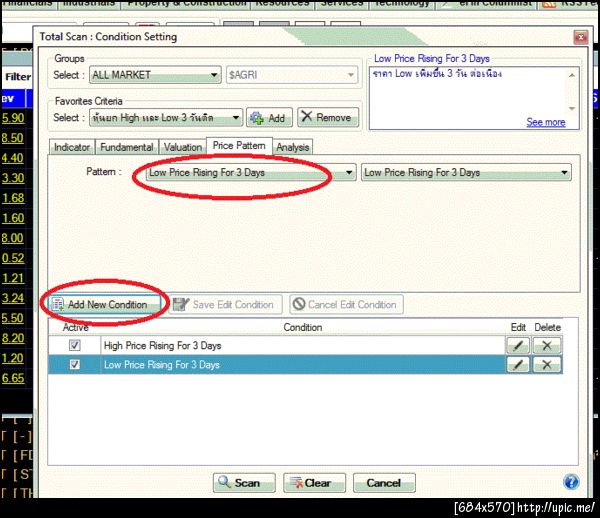
Task: Switch to the Analysis tab
Action: (x=293, y=147)
